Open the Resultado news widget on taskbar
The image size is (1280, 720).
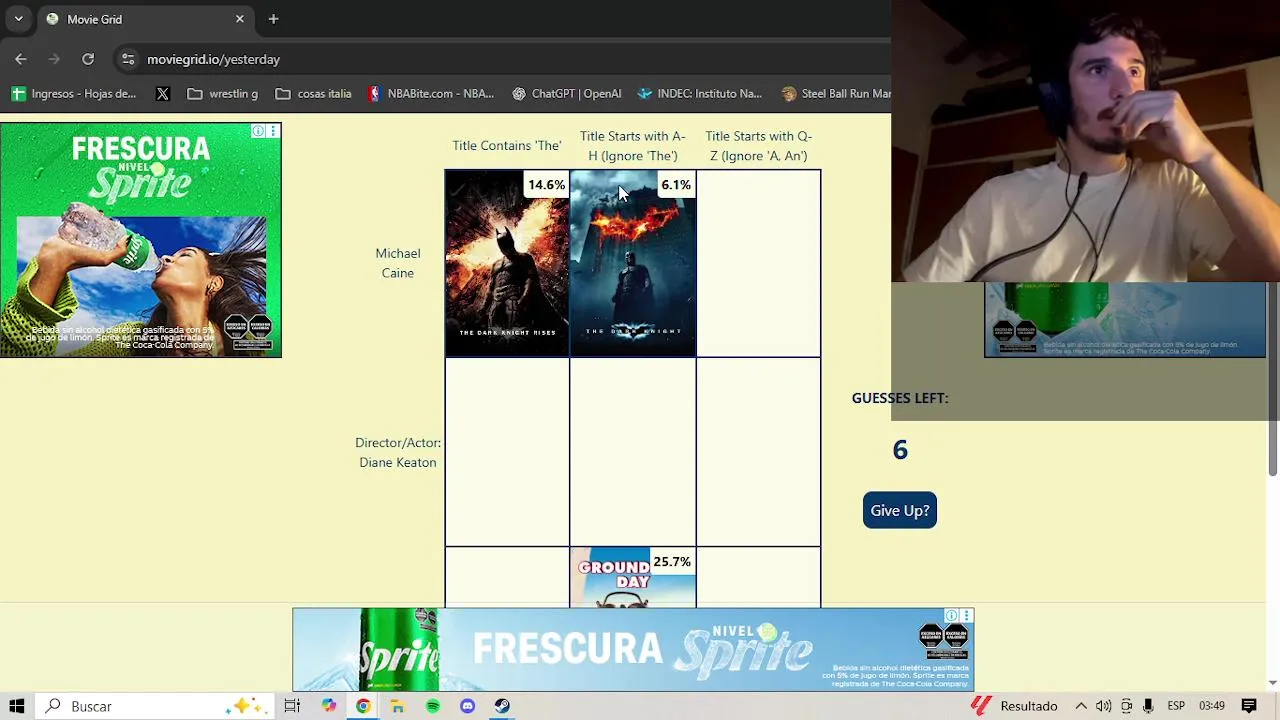tap(1014, 706)
